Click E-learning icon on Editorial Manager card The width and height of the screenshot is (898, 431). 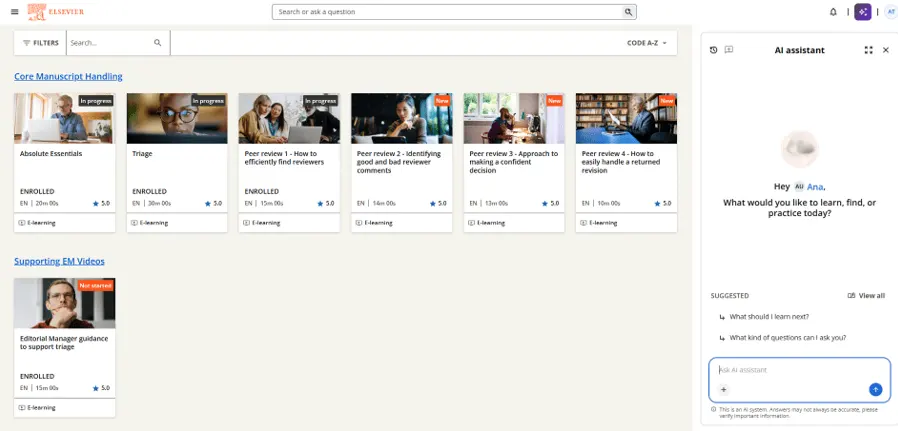22,408
